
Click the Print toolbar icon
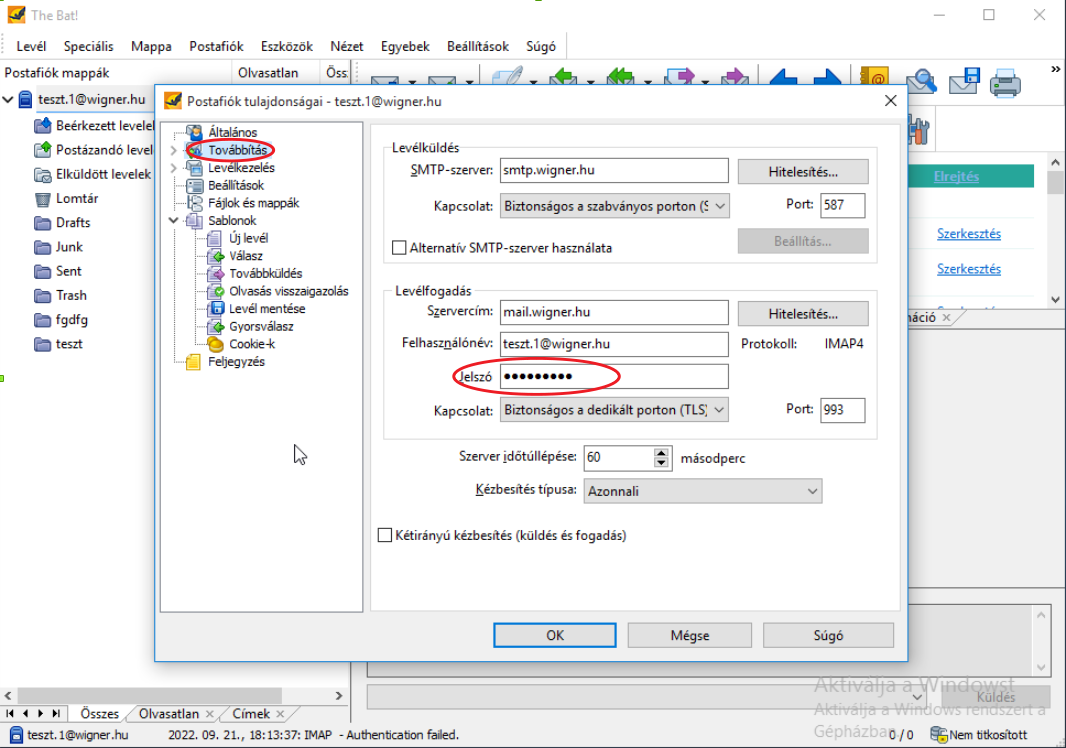coord(1005,83)
